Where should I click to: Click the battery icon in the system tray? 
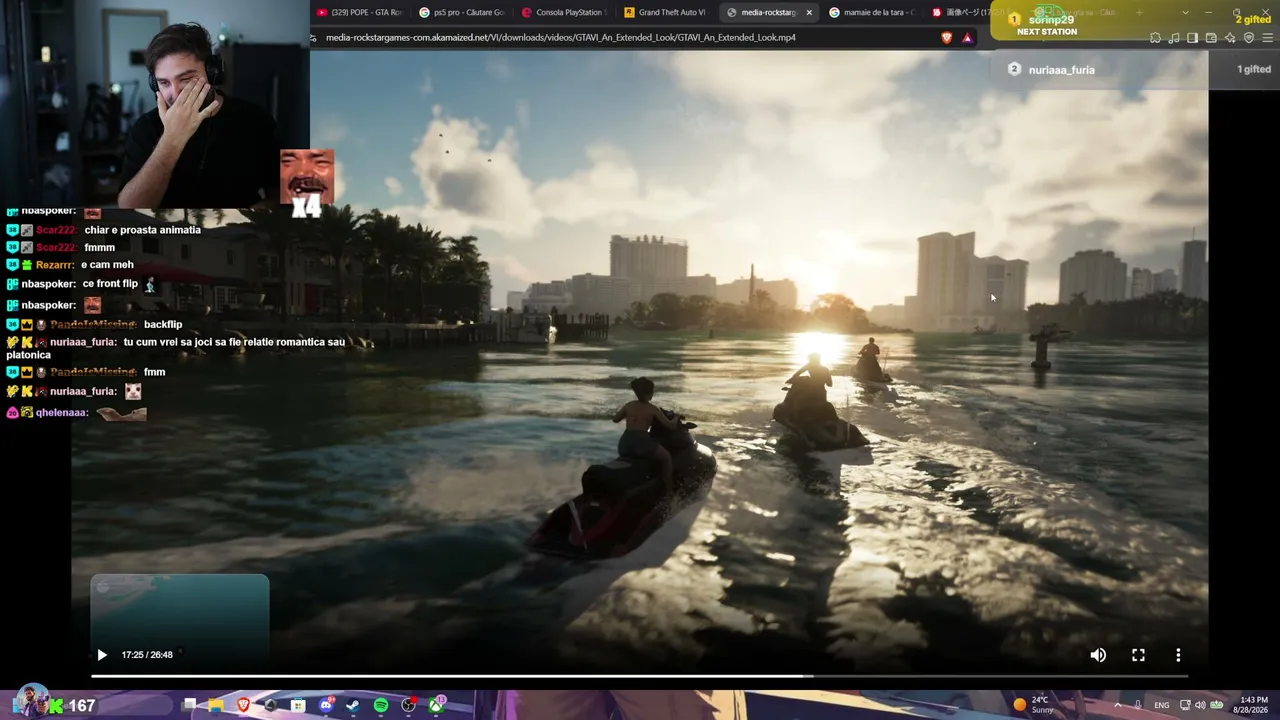coord(1217,705)
